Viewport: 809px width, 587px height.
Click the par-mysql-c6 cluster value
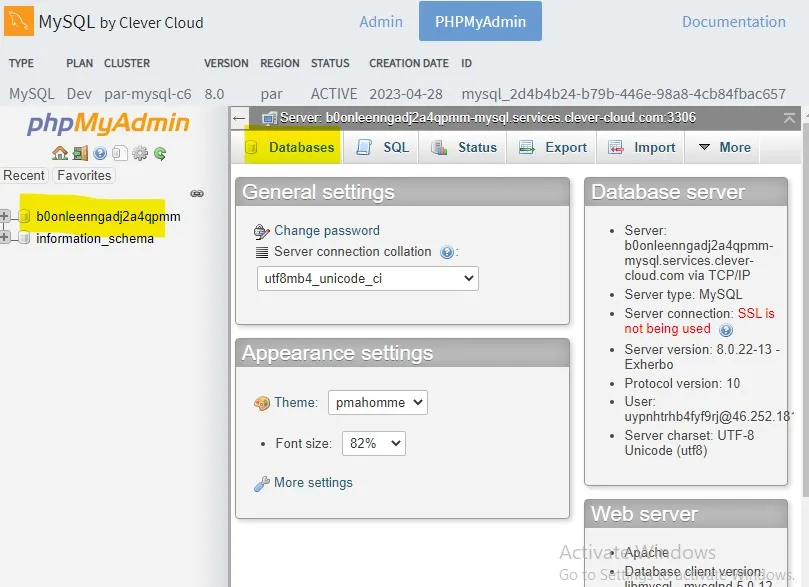click(x=148, y=94)
